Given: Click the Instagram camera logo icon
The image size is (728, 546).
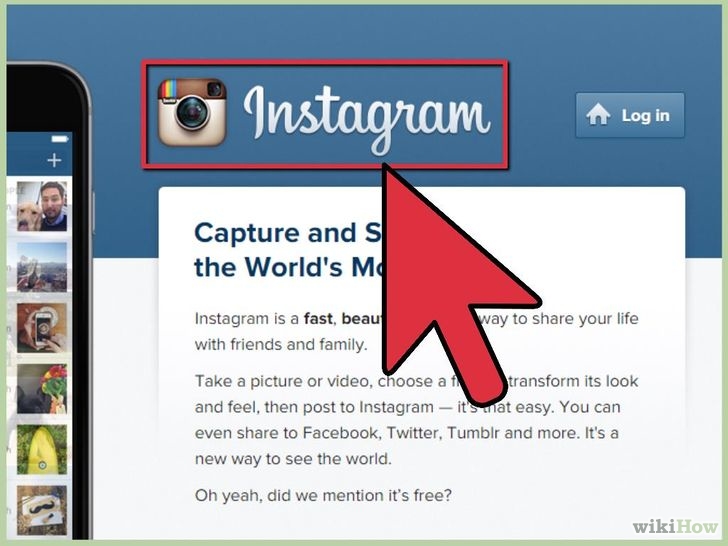Looking at the screenshot, I should (x=192, y=112).
